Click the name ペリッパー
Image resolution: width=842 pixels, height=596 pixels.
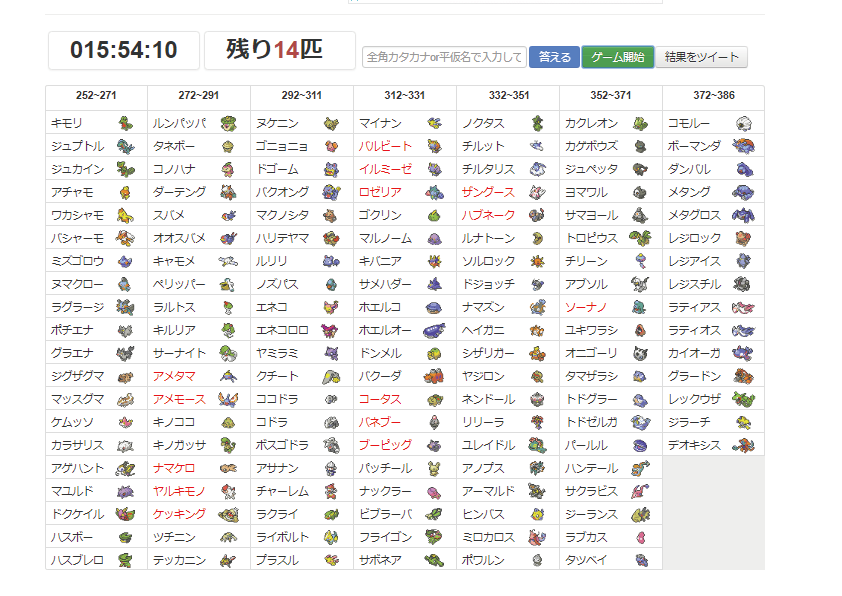click(x=179, y=284)
